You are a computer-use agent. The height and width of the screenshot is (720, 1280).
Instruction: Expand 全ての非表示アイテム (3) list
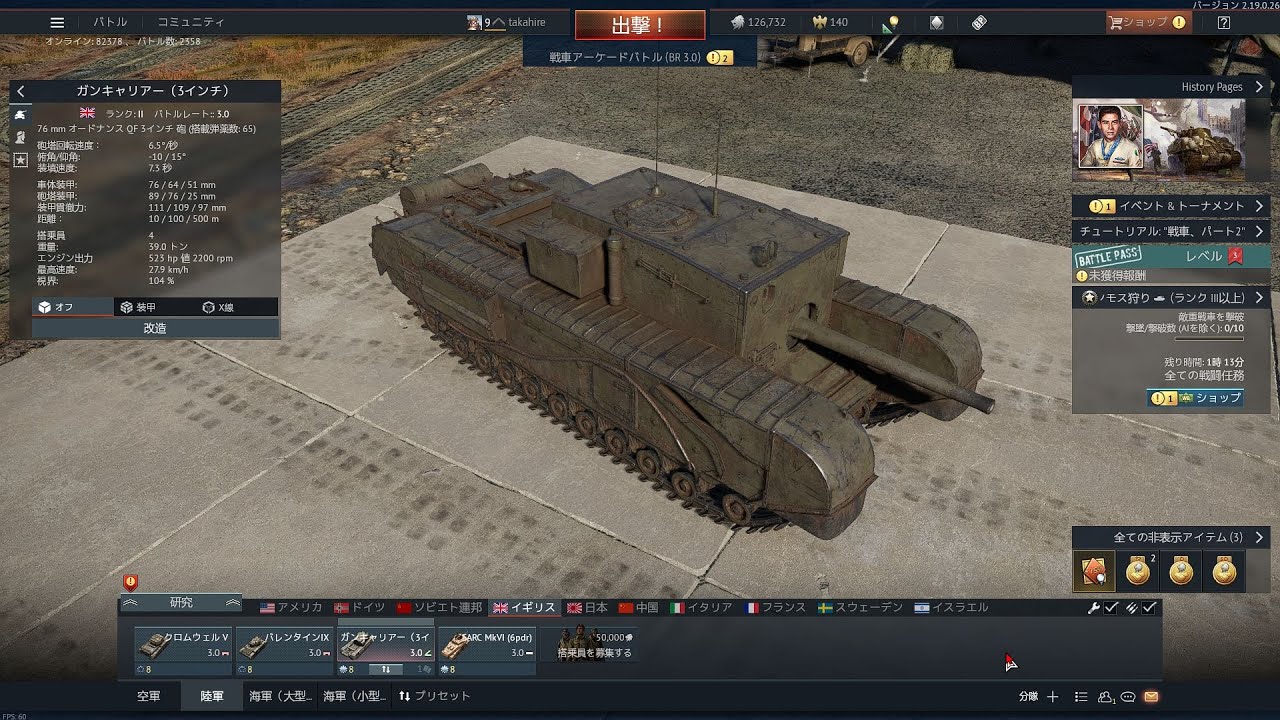coord(1171,537)
